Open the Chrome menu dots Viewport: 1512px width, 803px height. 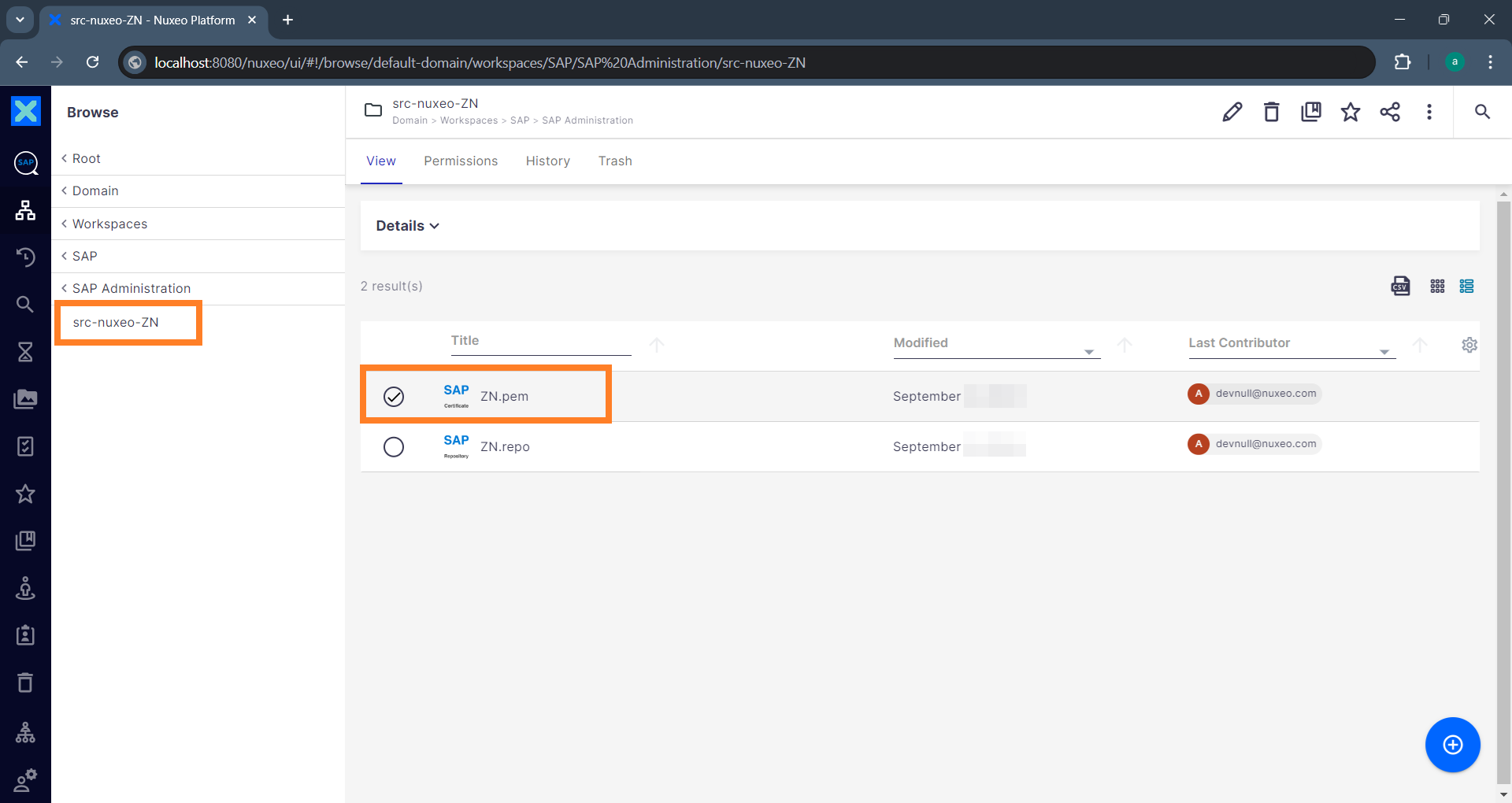(1490, 62)
